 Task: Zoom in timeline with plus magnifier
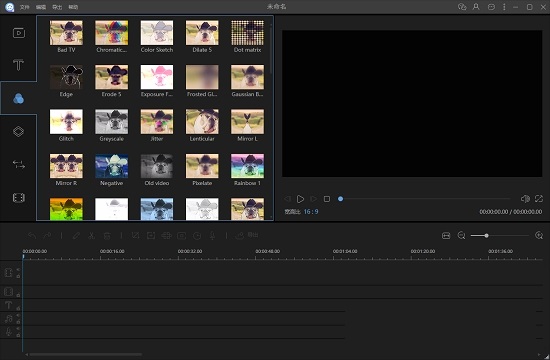539,235
